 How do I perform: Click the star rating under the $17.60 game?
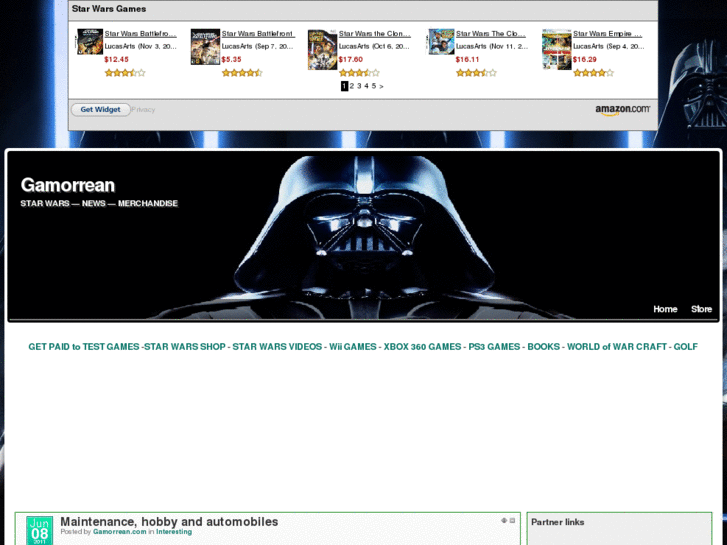point(359,73)
